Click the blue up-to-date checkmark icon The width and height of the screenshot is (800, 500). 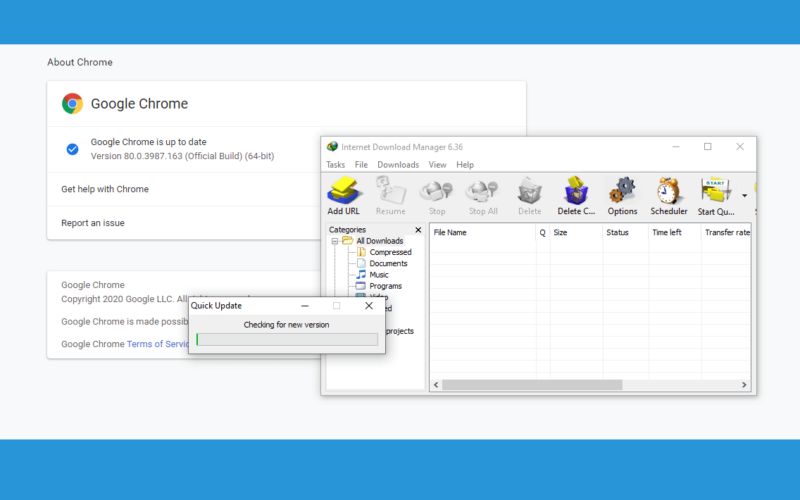72,149
